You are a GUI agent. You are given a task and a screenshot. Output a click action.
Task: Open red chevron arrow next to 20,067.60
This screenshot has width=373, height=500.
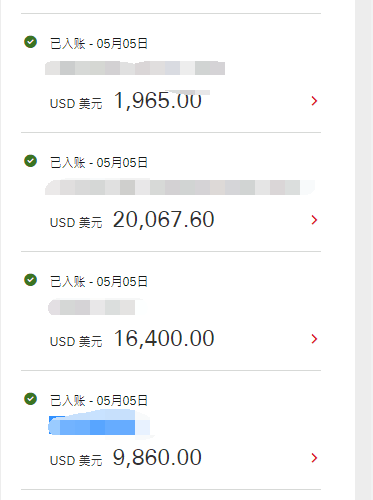314,220
